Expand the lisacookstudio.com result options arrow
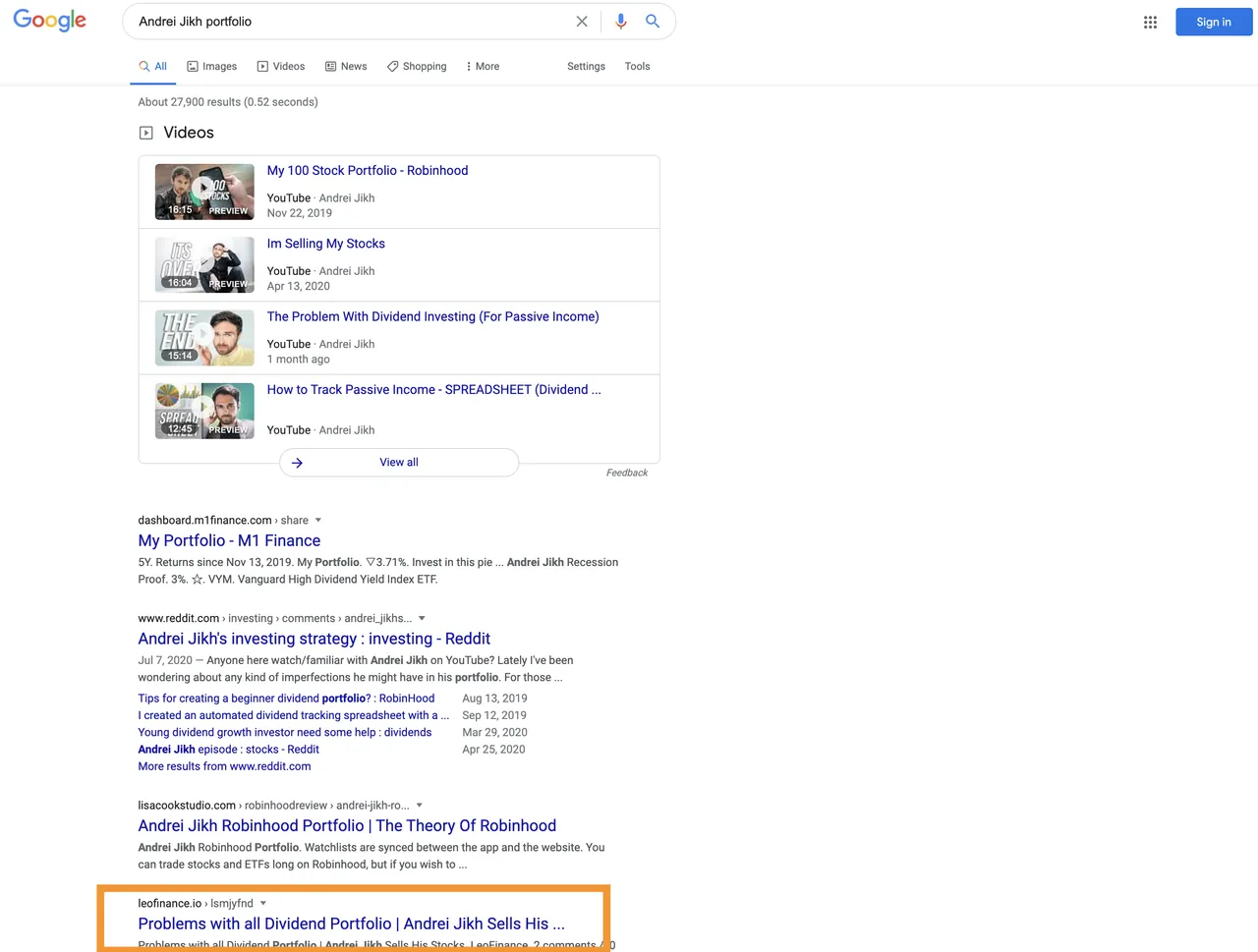The image size is (1258, 952). 420,805
